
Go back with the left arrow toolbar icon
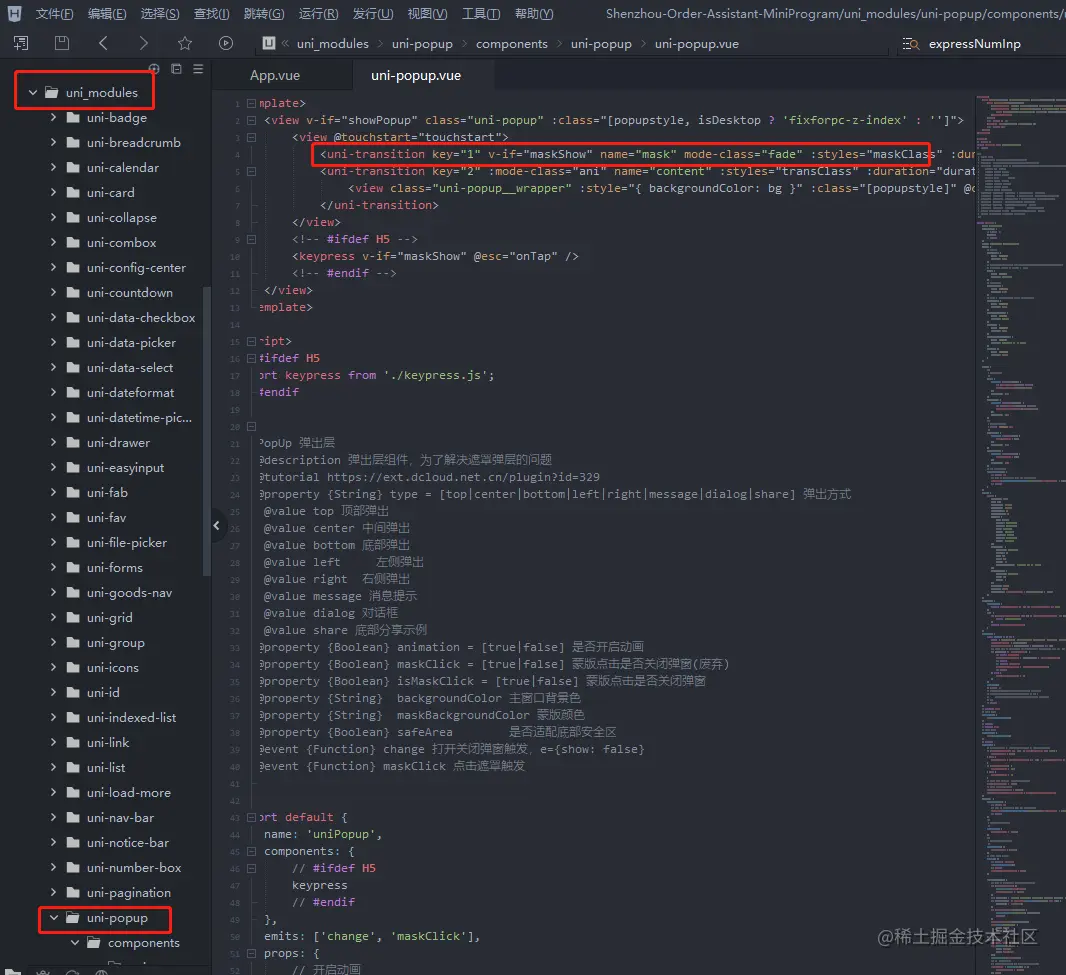[103, 44]
